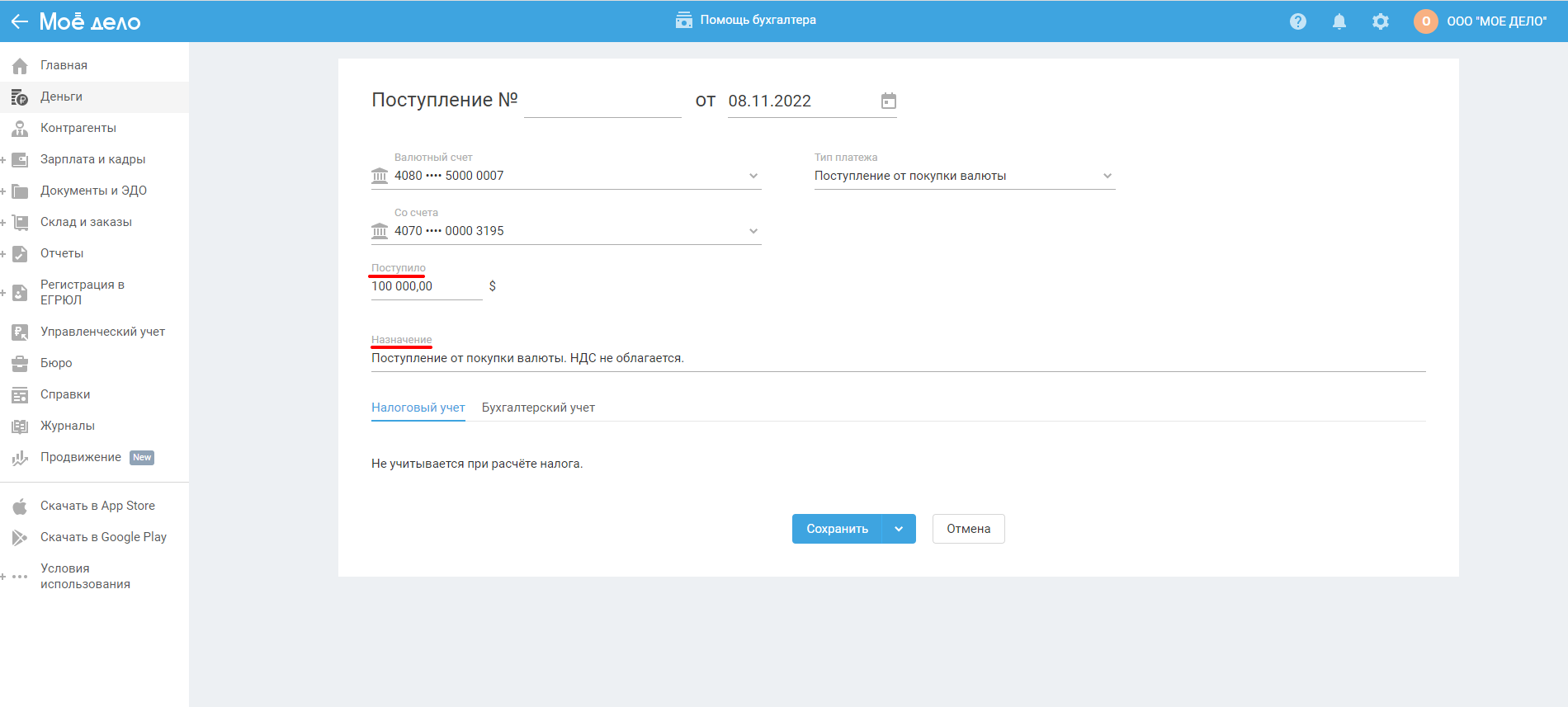1568x707 pixels.
Task: Click the help question mark icon
Action: 1298,21
